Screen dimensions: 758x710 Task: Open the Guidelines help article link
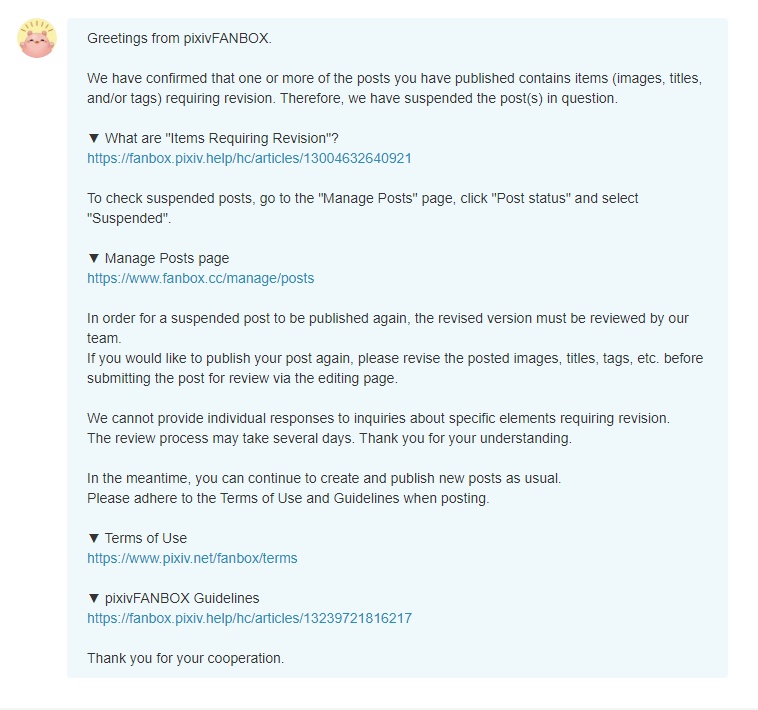point(249,618)
